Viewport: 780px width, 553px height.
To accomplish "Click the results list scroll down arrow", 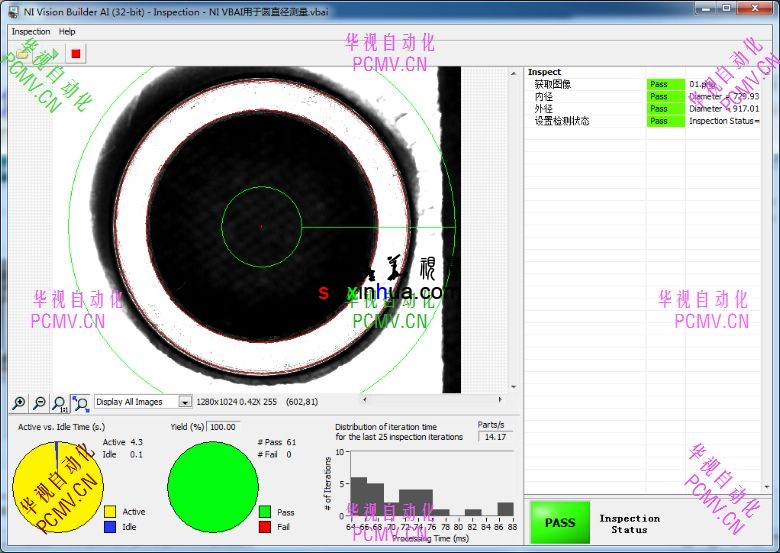I will tap(767, 487).
